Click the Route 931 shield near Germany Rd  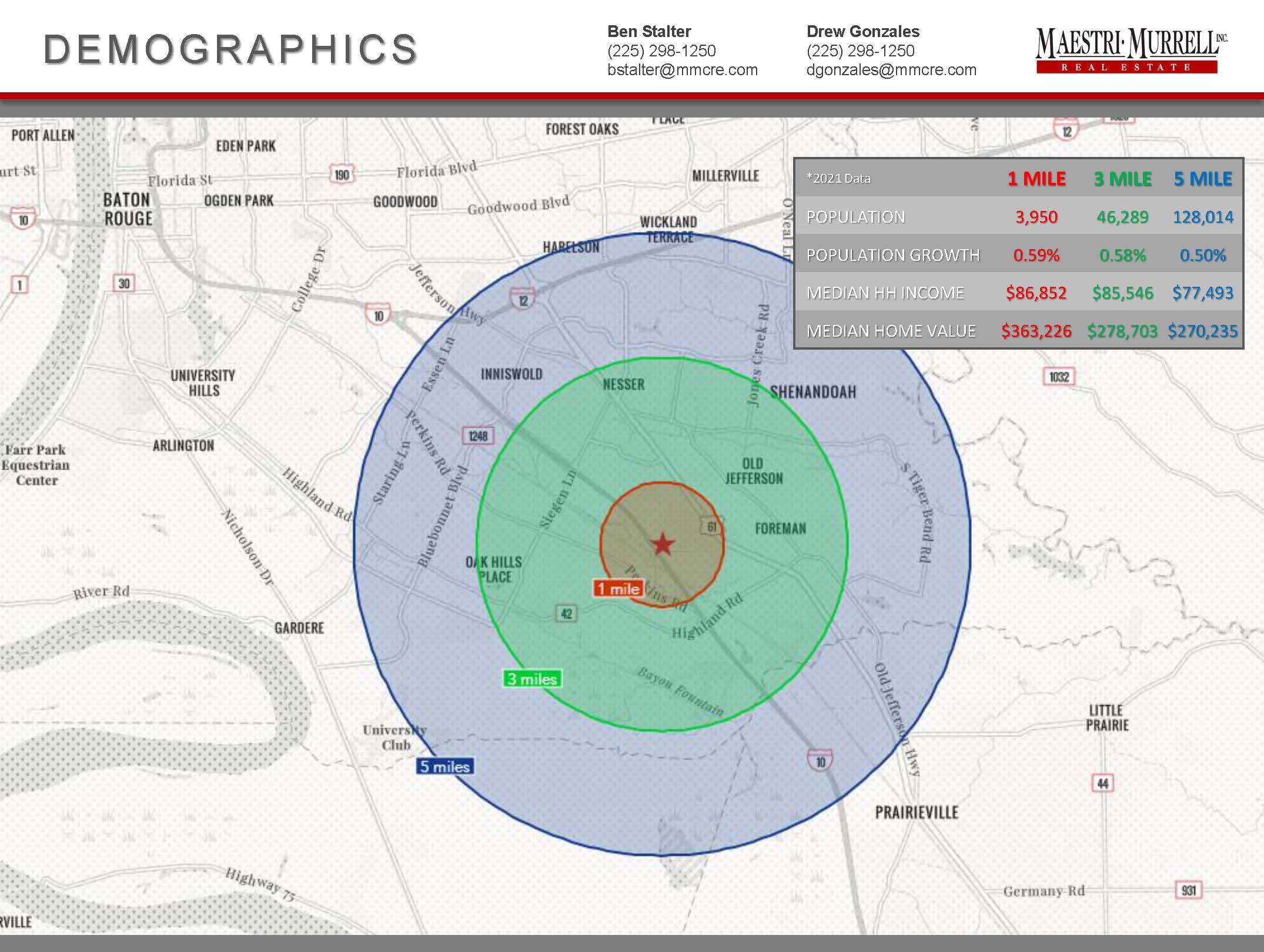point(1189,890)
